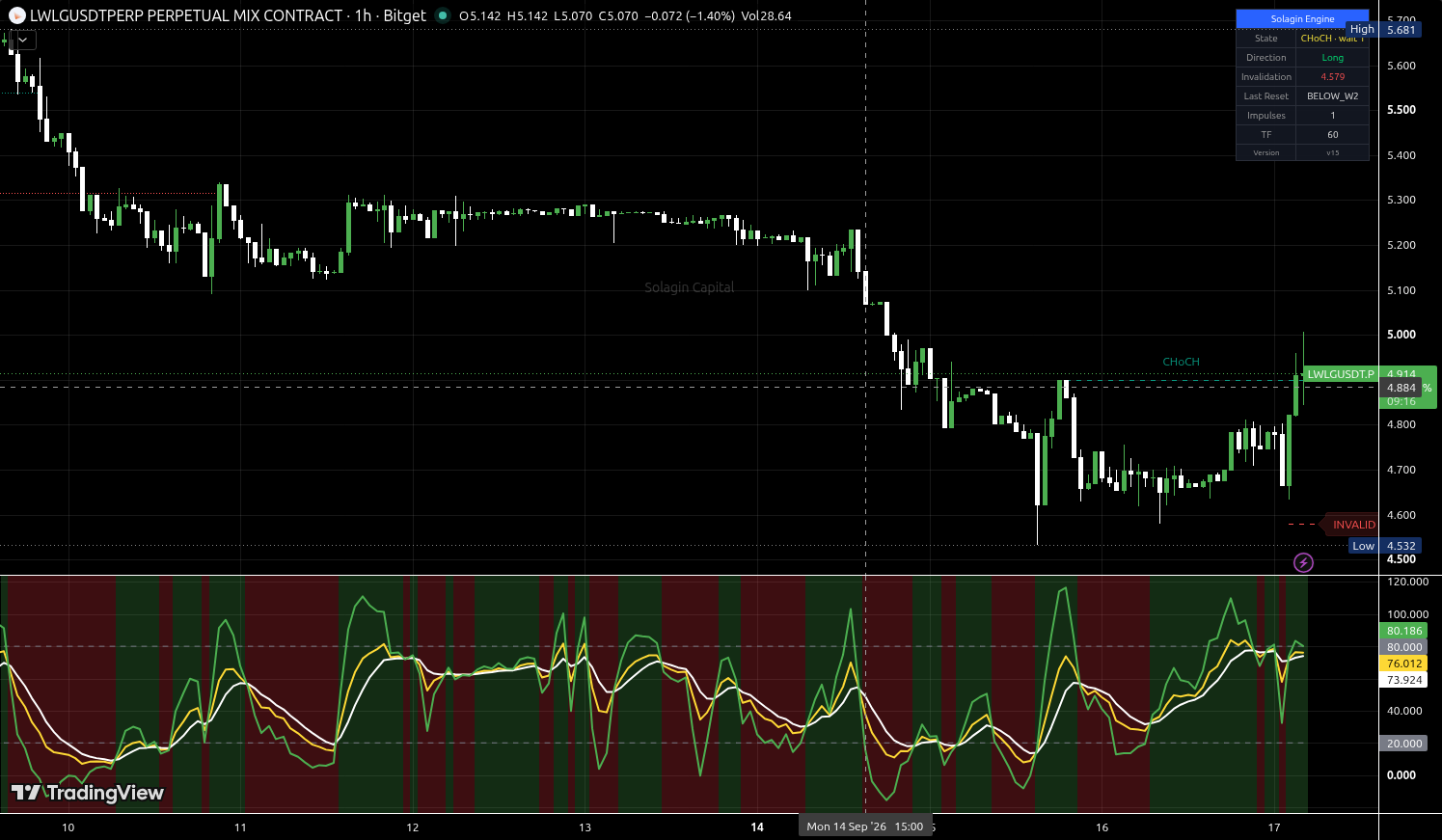Click the 5.000 price scale label
The image size is (1442, 840).
tap(1401, 335)
